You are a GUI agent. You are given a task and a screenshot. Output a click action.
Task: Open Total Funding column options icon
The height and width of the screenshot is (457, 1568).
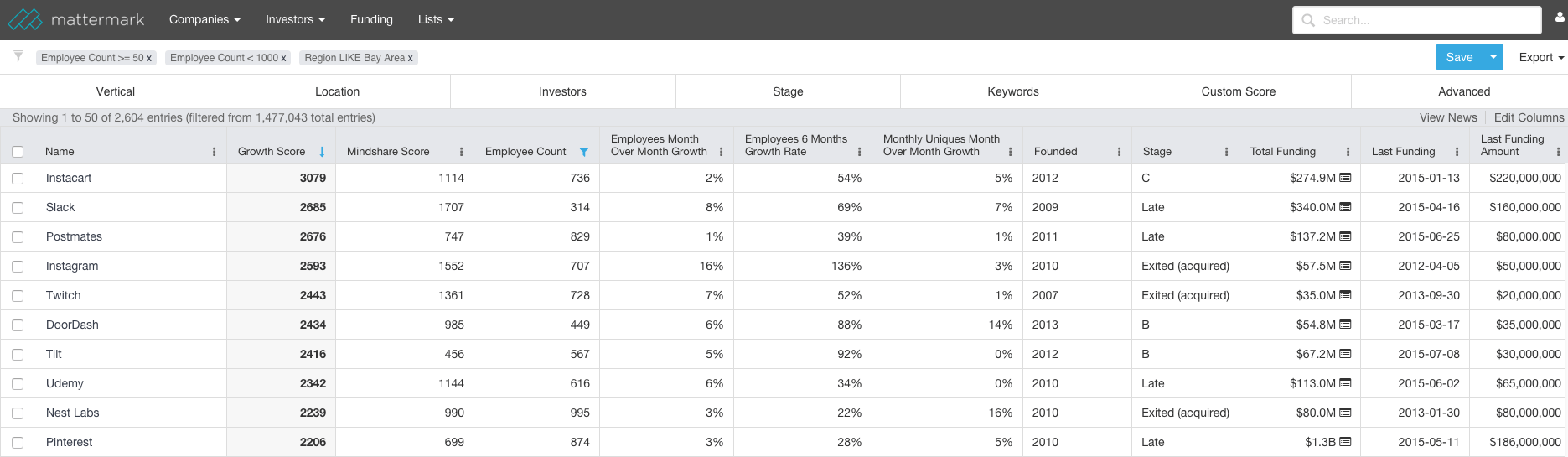pos(1348,152)
